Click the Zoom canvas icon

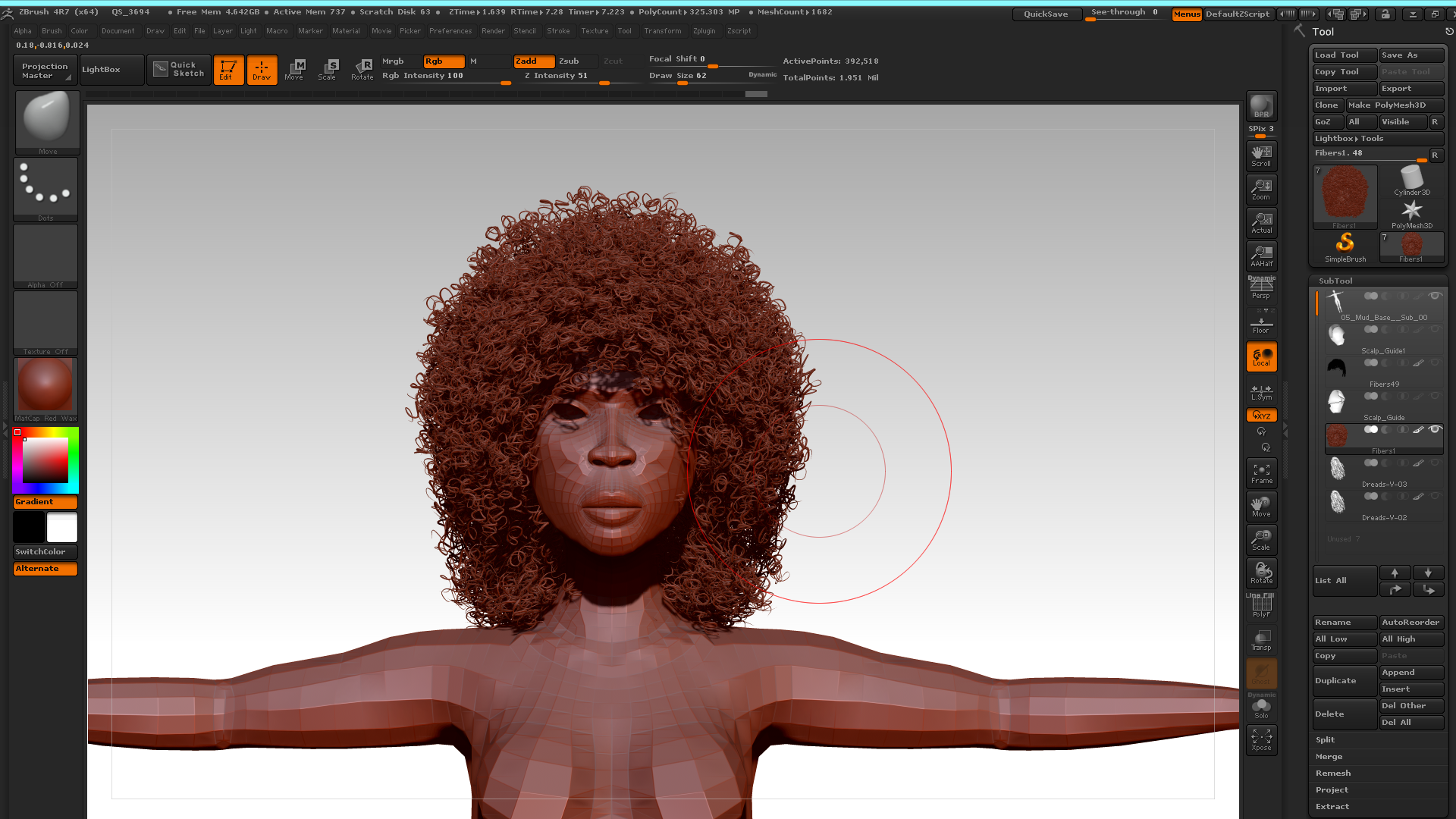(x=1261, y=189)
